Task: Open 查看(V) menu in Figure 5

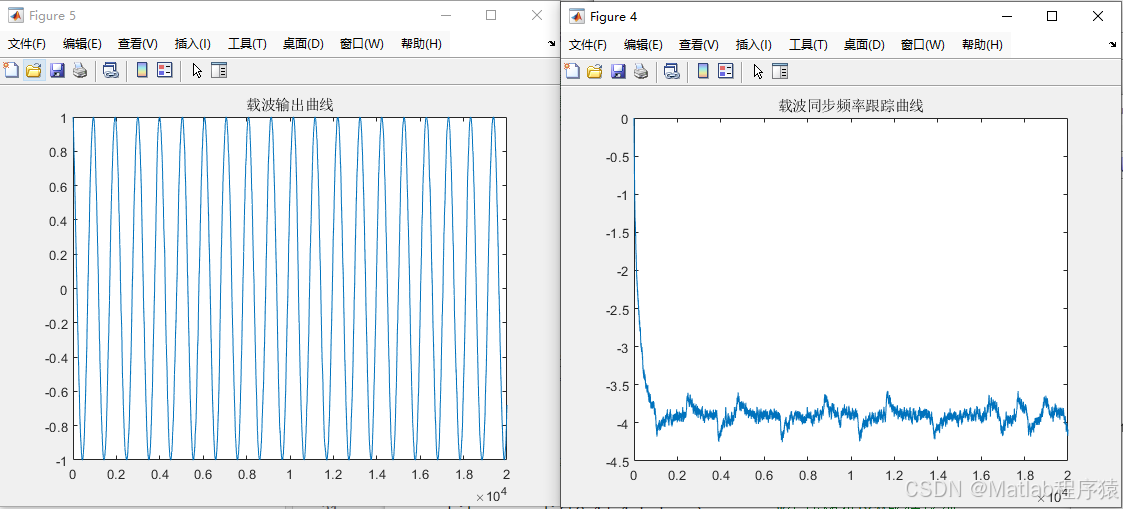Action: click(138, 44)
